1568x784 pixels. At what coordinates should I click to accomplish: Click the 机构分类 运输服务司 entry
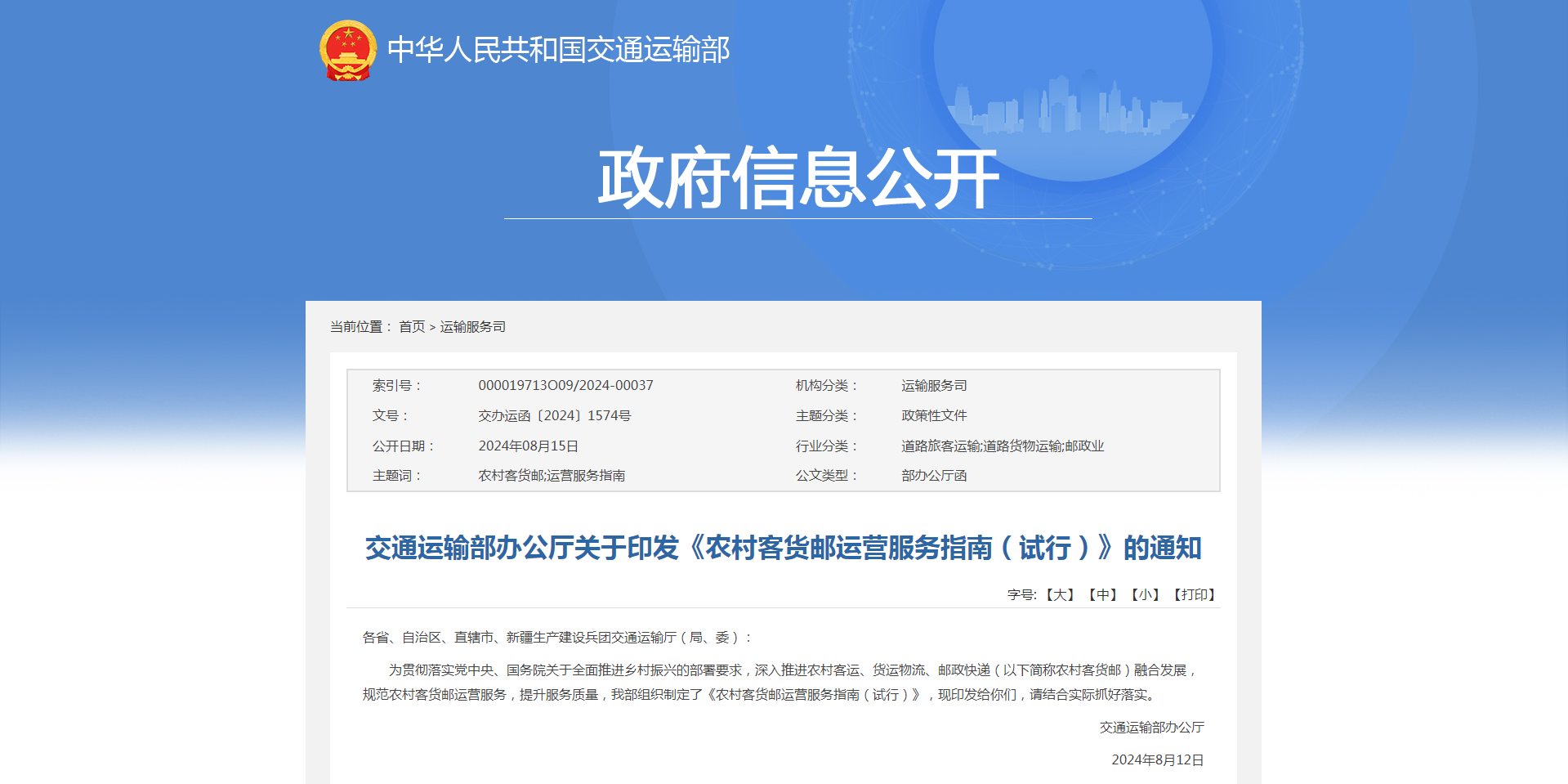click(932, 385)
